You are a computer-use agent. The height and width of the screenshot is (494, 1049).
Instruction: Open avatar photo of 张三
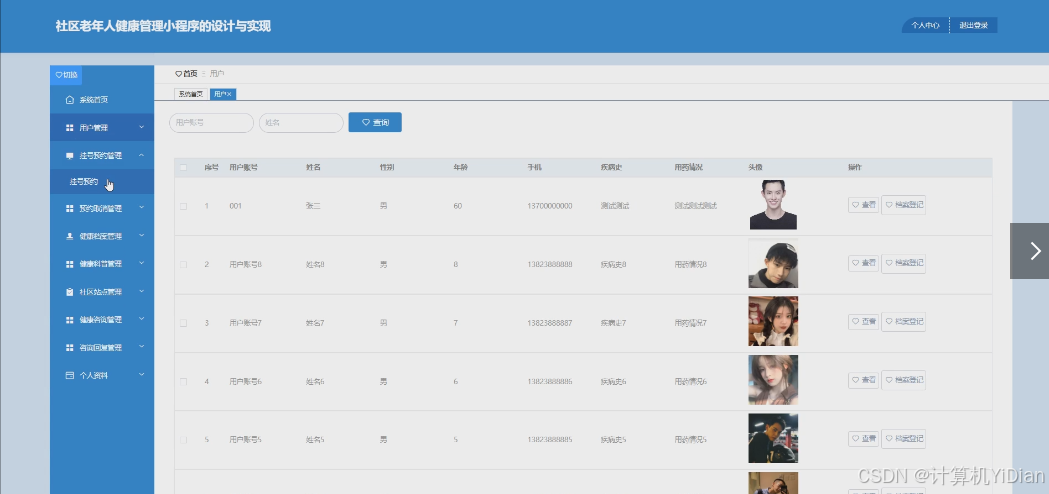(773, 205)
